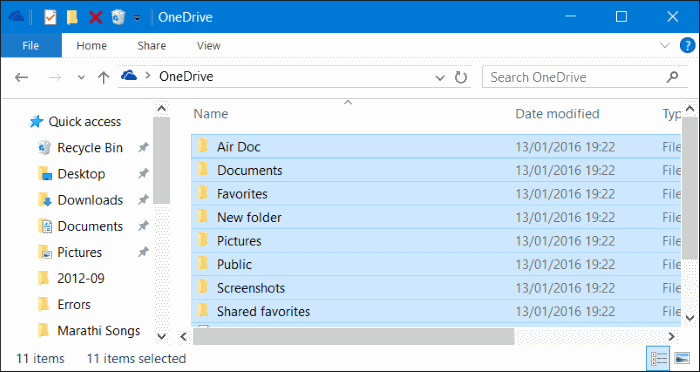
Task: Click file list vertical scrollbar down arrow
Action: point(689,319)
